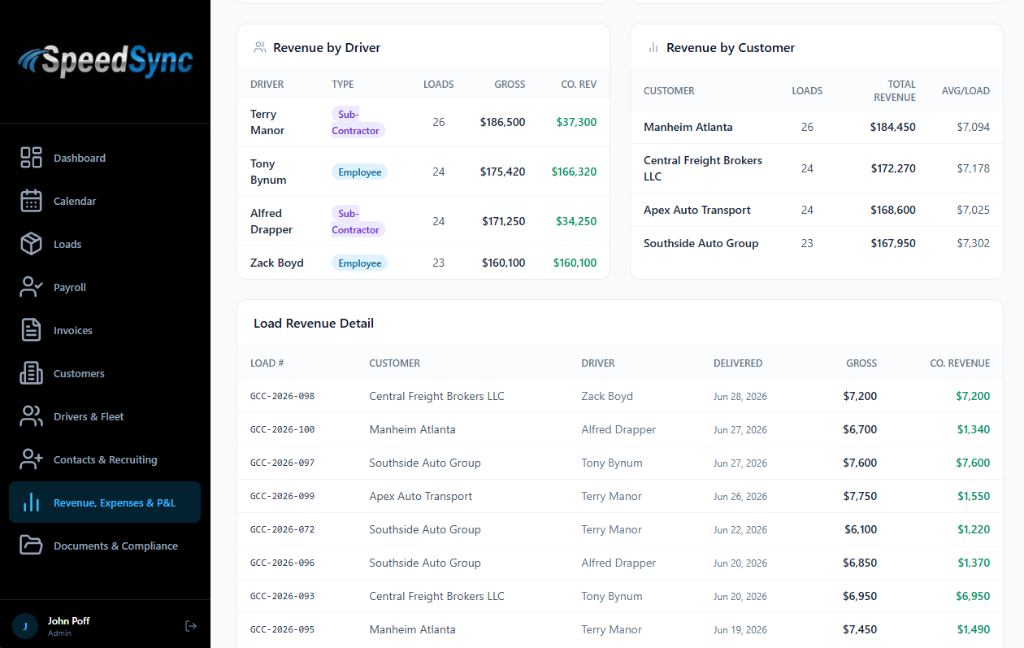Click the Jun 28, 2026 delivered date

tap(740, 397)
